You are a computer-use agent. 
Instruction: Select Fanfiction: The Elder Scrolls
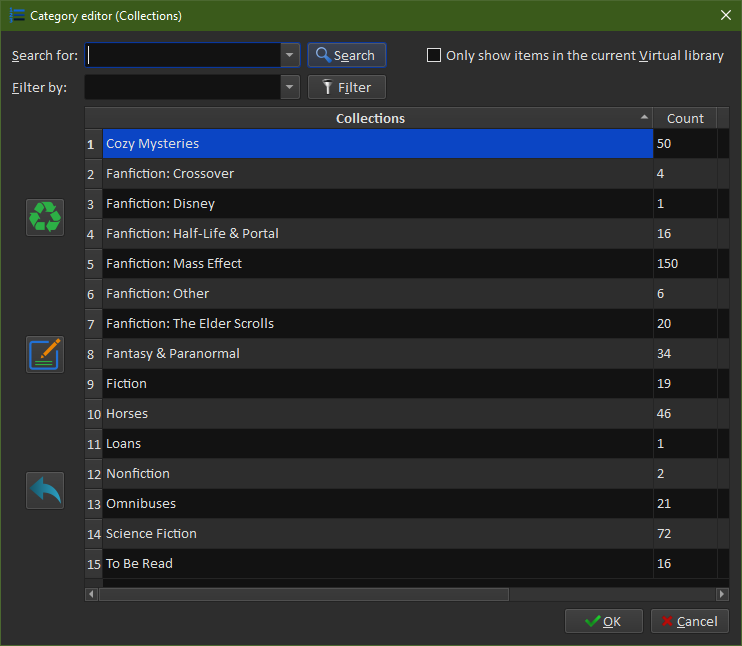[378, 324]
